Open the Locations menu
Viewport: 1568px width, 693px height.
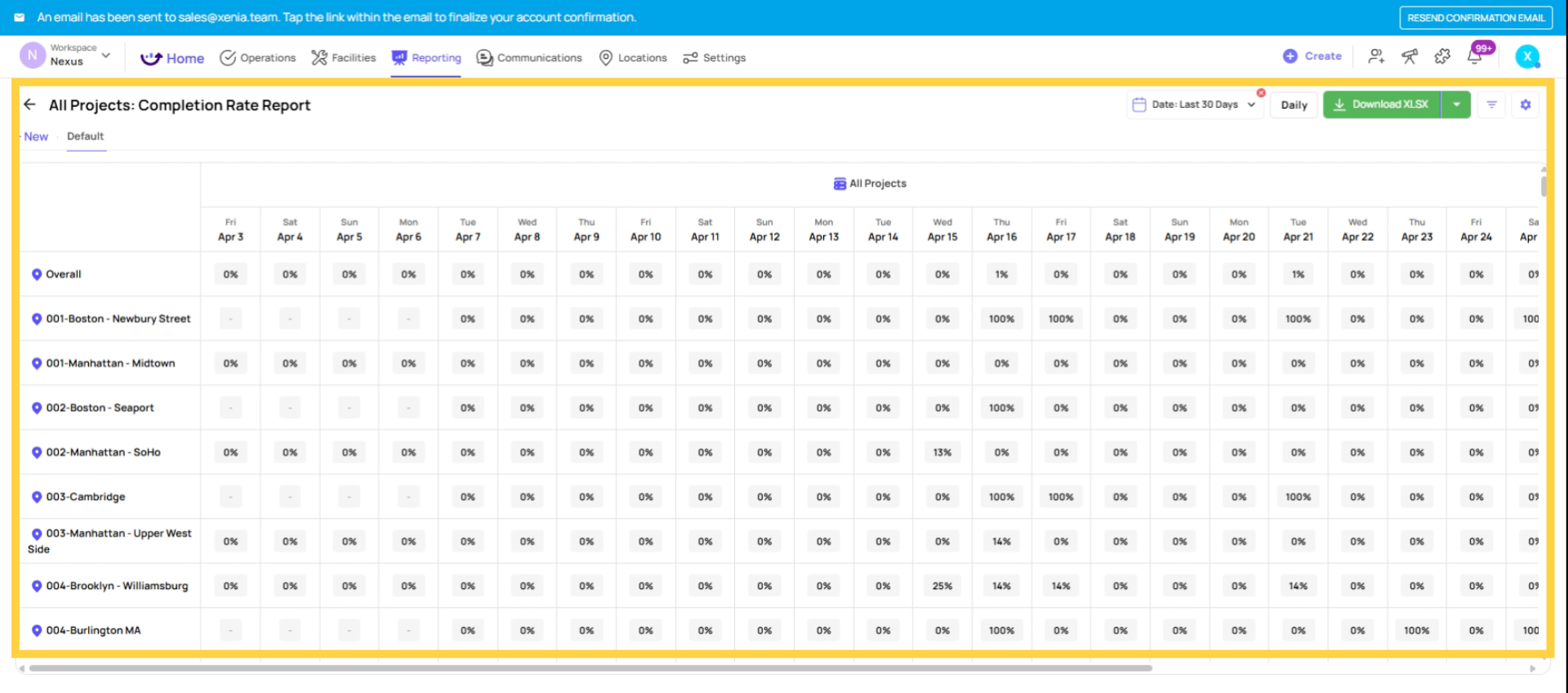tap(633, 58)
